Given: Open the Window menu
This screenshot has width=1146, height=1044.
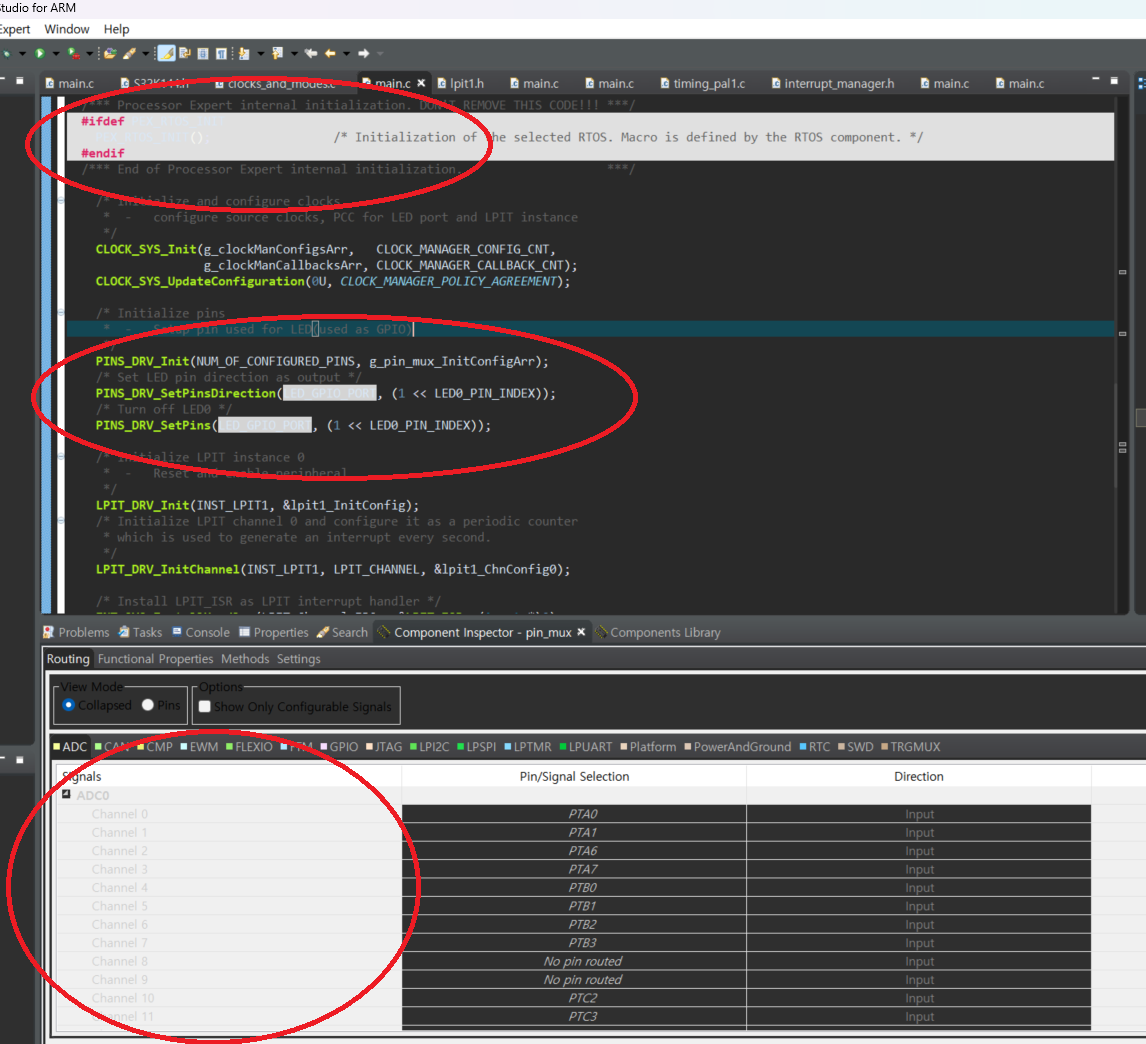Looking at the screenshot, I should [x=66, y=29].
